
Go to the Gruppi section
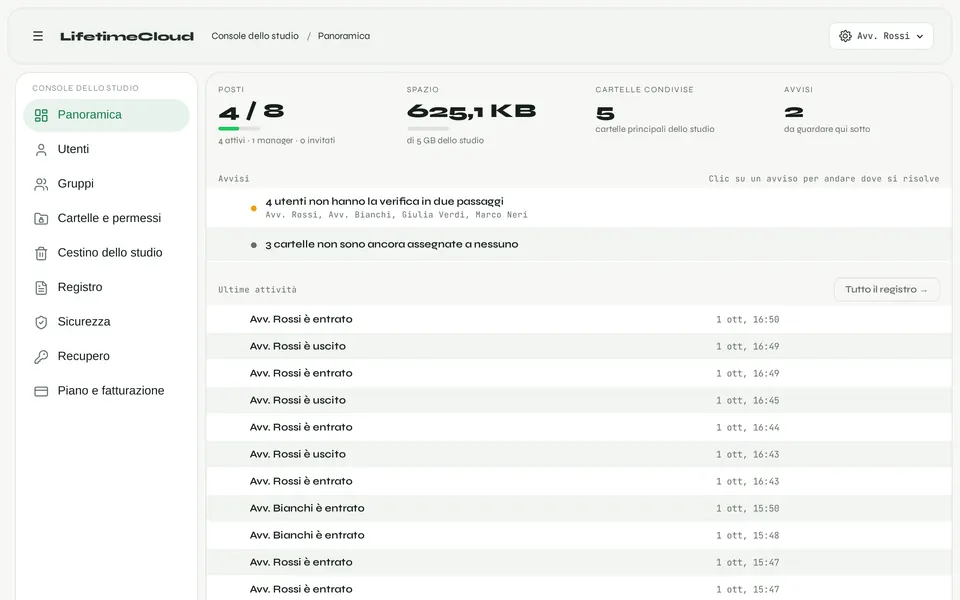107,184
